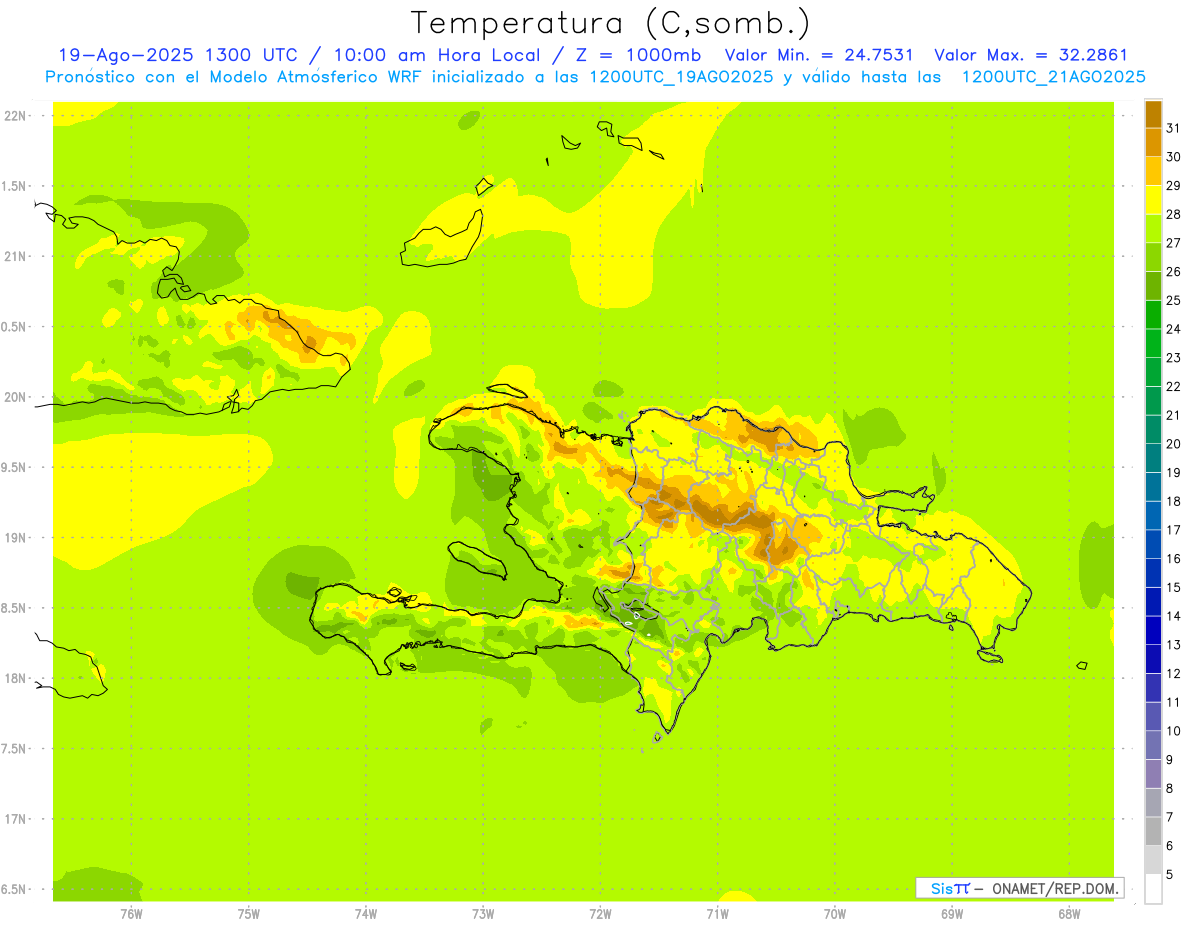
Task: Select the legend value 15
Action: pyautogui.click(x=1174, y=587)
